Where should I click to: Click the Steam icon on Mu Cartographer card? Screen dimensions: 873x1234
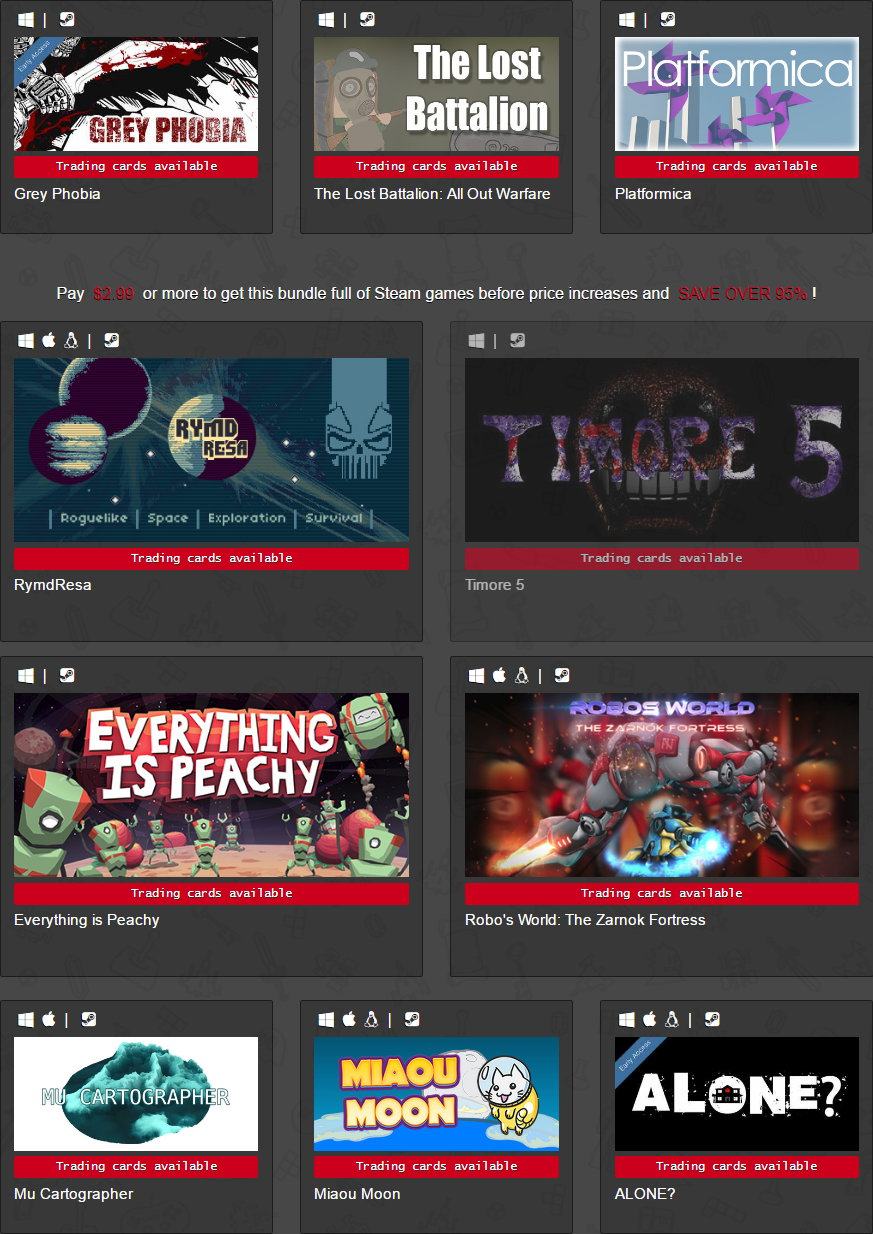click(x=89, y=1019)
